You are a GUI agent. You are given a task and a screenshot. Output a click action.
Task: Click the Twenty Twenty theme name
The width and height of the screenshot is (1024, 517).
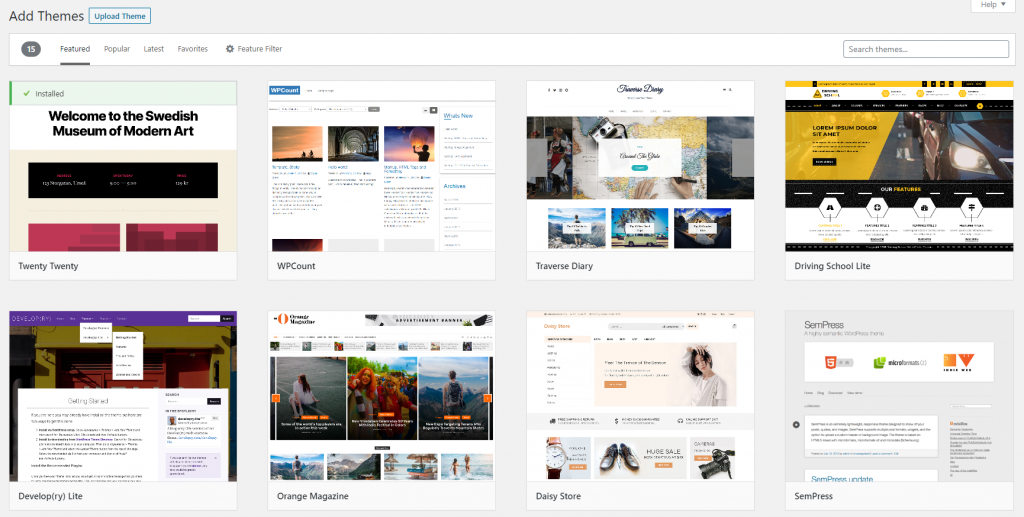[x=48, y=266]
